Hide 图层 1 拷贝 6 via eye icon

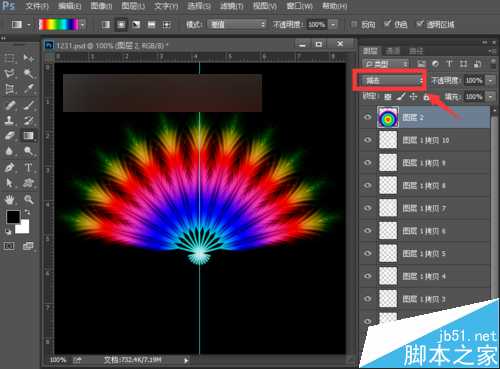(x=368, y=230)
